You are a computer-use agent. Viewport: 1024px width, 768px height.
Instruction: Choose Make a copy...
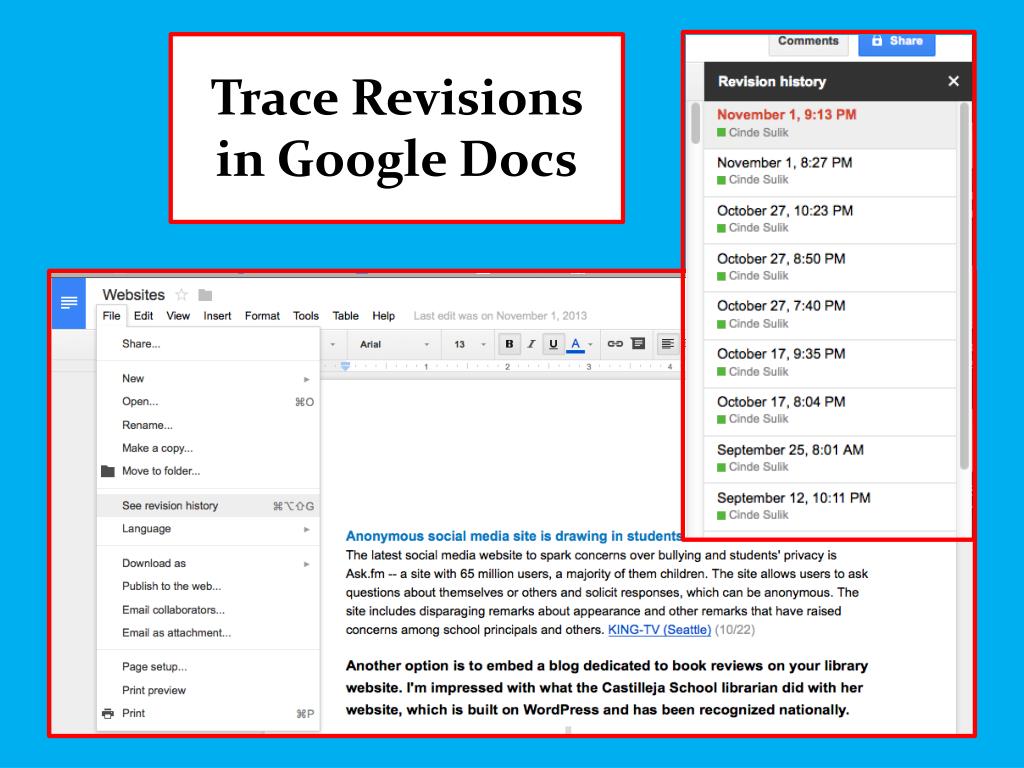coord(208,448)
